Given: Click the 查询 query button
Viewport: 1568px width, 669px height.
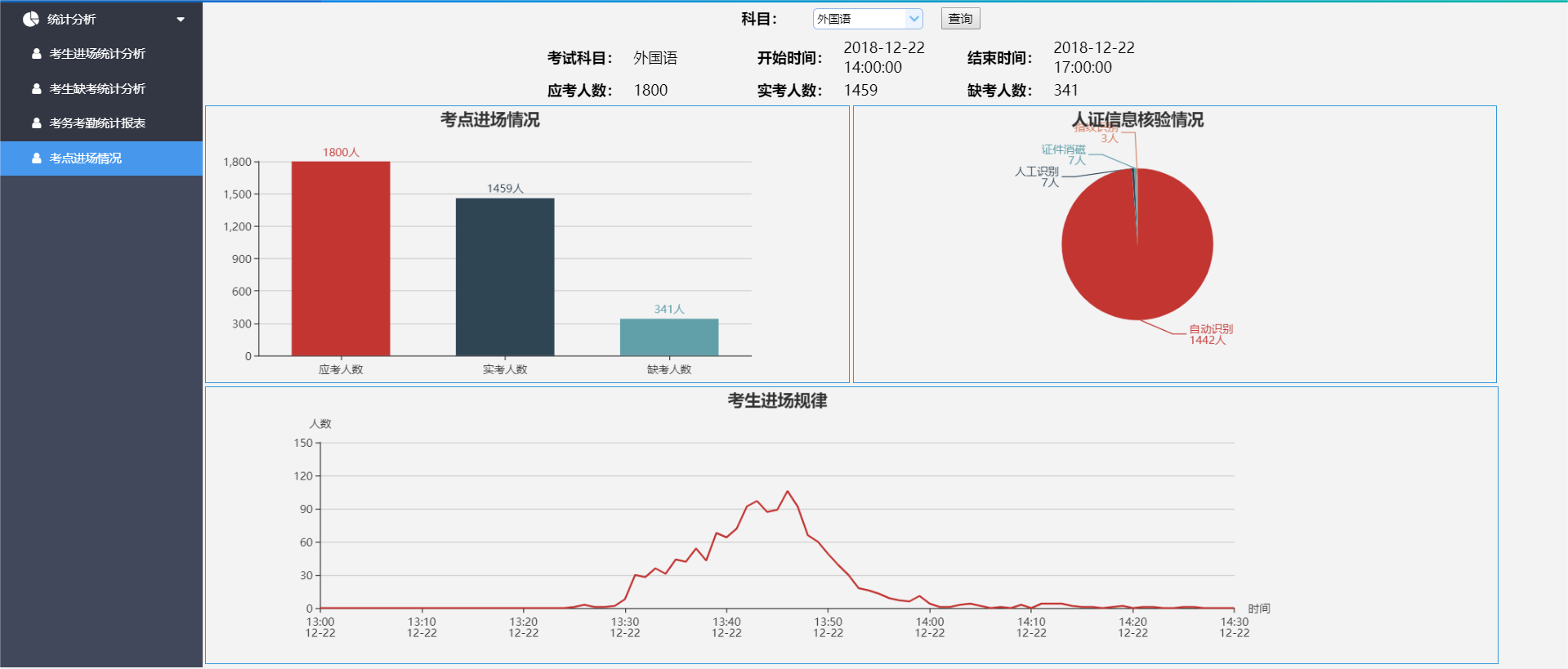Looking at the screenshot, I should [960, 19].
